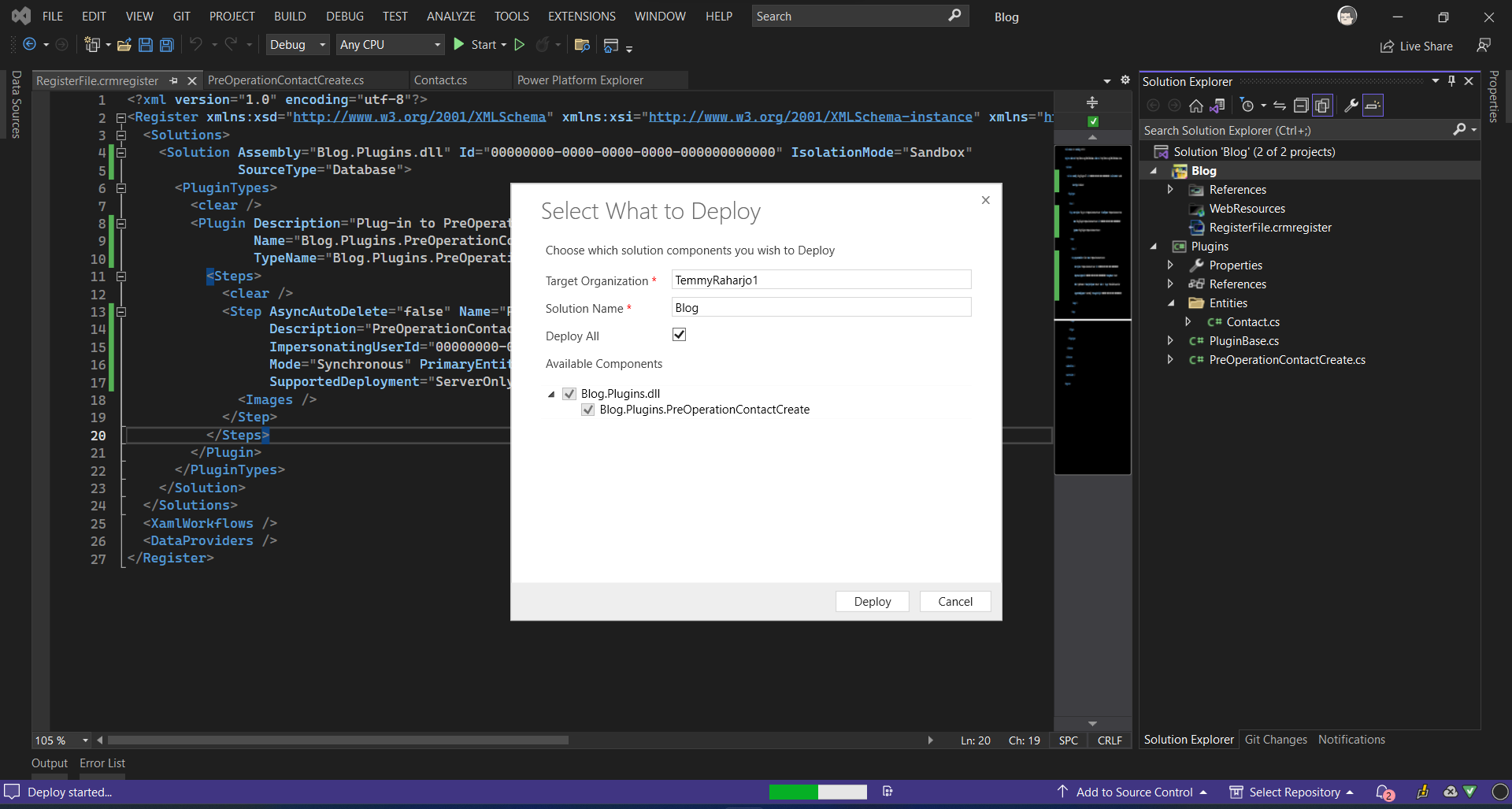Close the Select What to Deploy dialog

[985, 200]
